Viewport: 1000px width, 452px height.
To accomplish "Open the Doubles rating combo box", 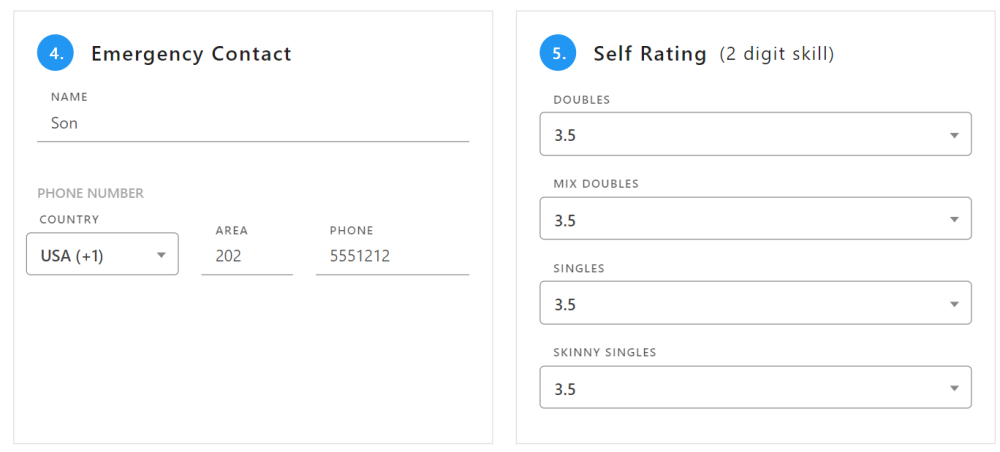I will (740, 135).
